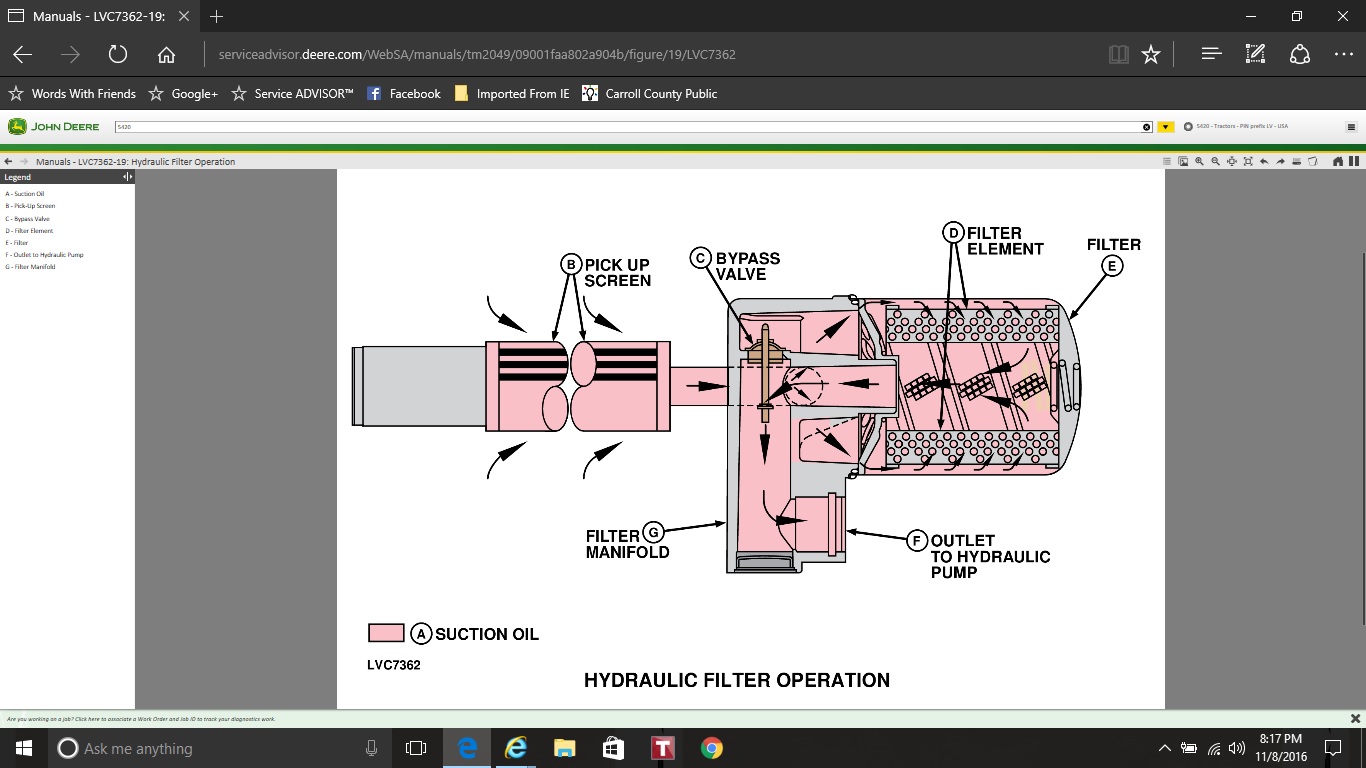Select legend item C - Bypass Valve
1366x768 pixels.
pyautogui.click(x=27, y=218)
